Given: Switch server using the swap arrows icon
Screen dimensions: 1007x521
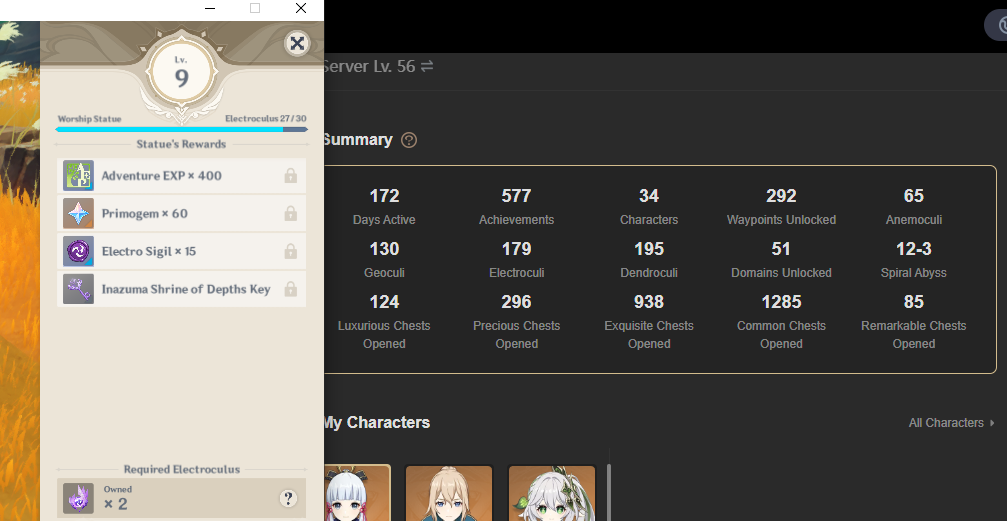Looking at the screenshot, I should [x=427, y=66].
